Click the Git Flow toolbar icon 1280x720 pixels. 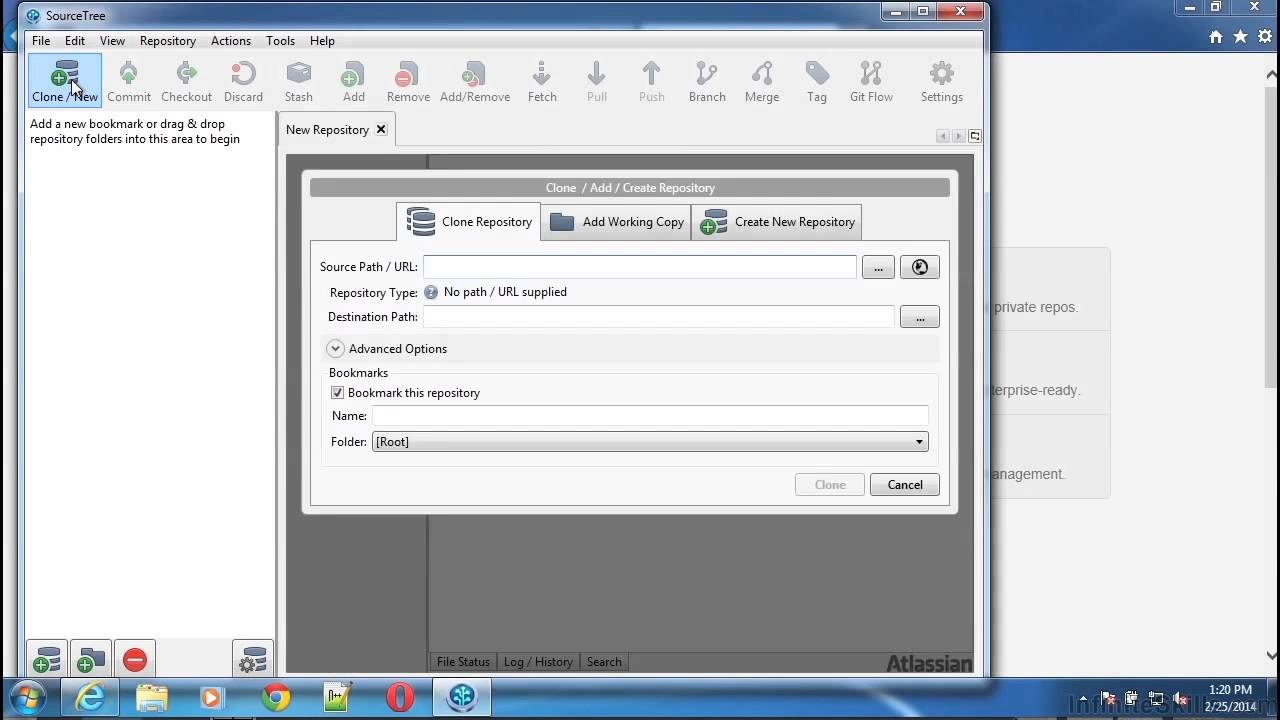point(871,81)
